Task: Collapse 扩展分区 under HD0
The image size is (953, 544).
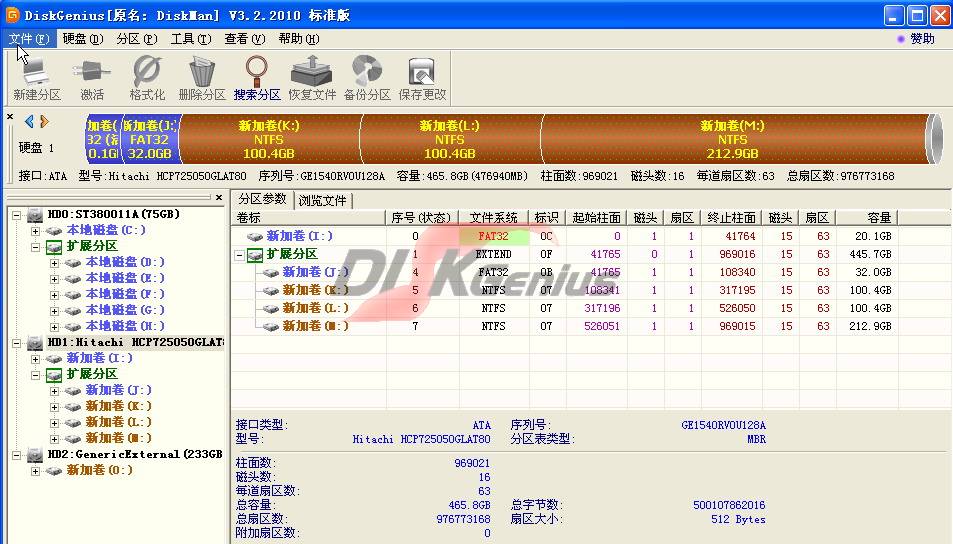Action: coord(36,247)
